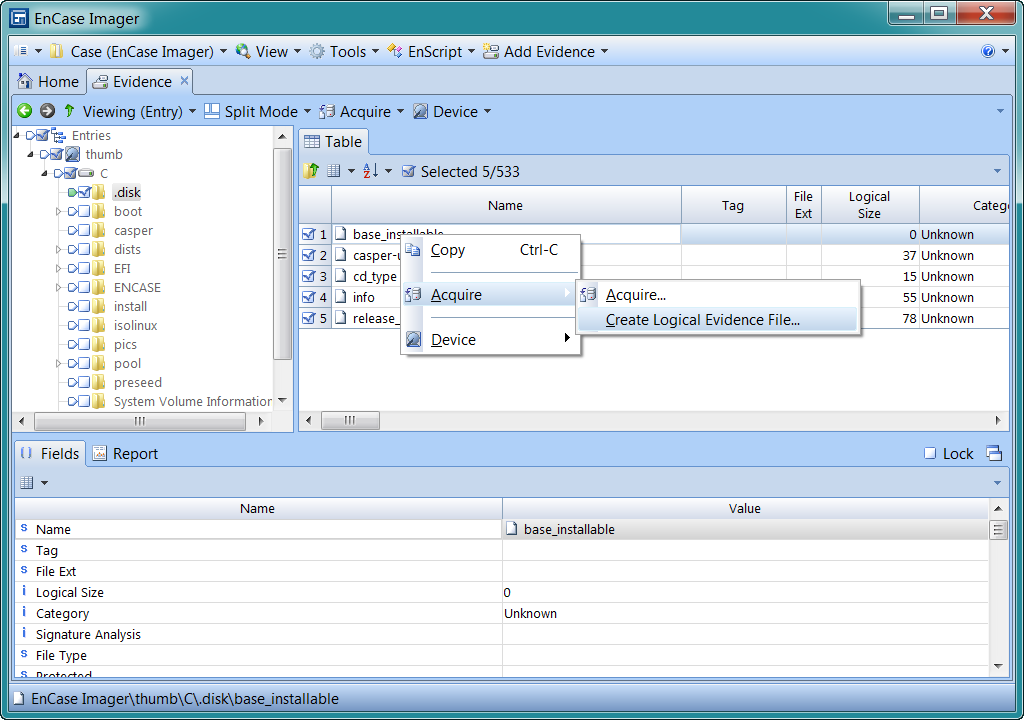Click the Acquire toolbar icon
This screenshot has width=1024, height=720.
pos(327,112)
